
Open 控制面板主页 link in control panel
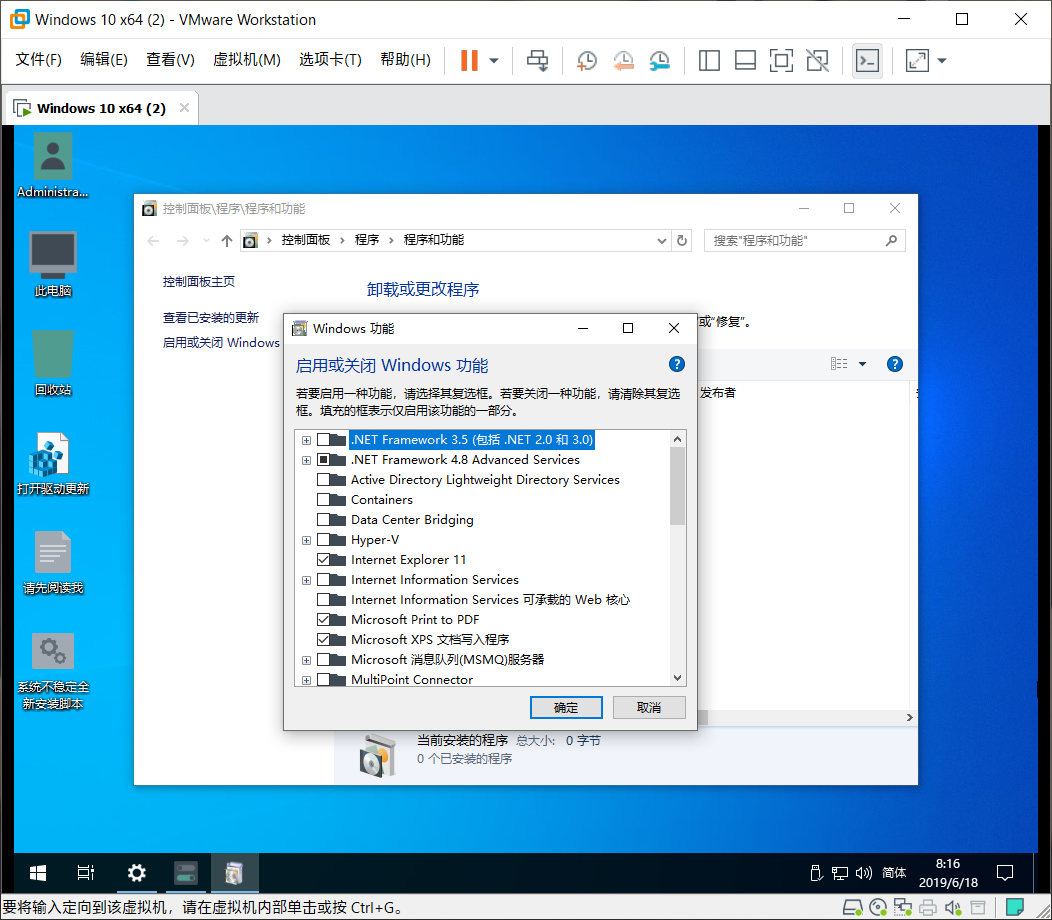pos(199,282)
